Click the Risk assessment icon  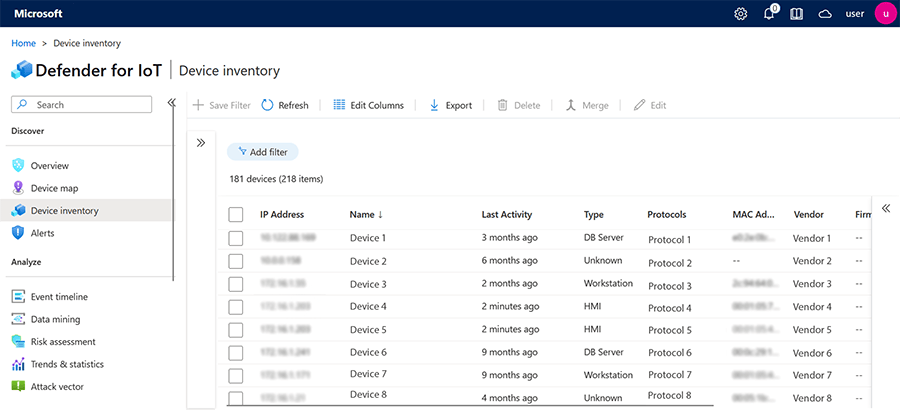(x=18, y=342)
